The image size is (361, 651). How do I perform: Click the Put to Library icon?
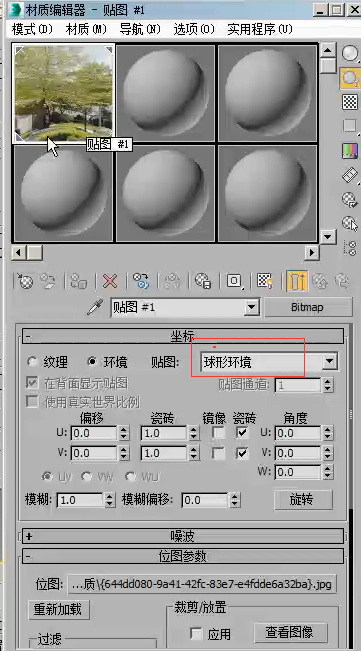click(203, 281)
